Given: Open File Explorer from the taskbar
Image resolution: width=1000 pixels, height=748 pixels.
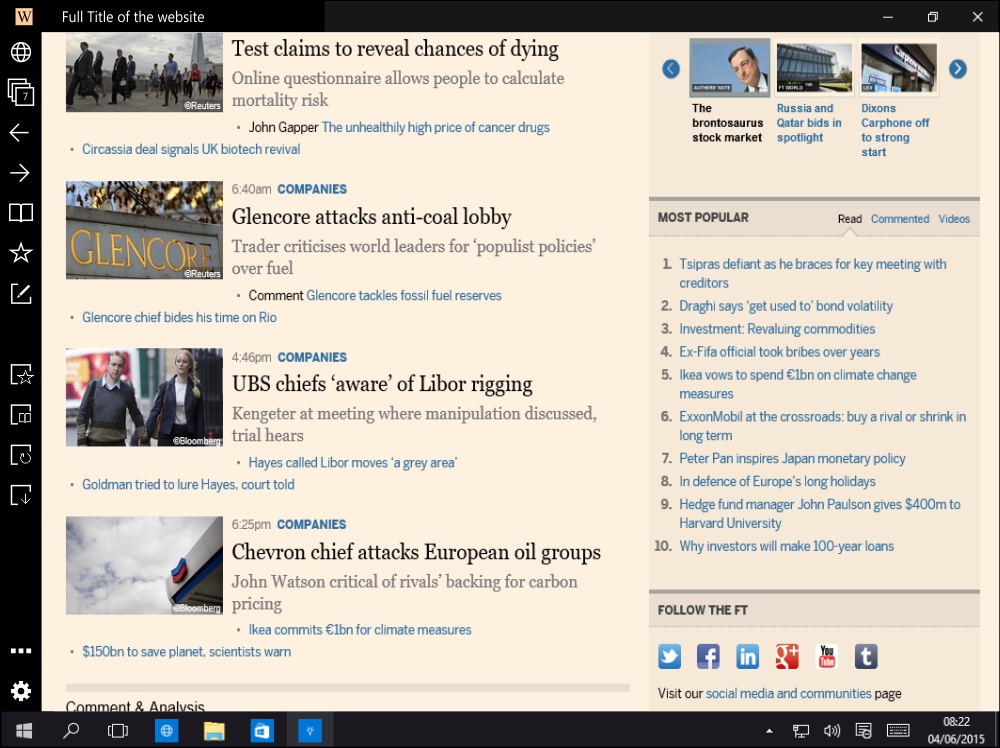Looking at the screenshot, I should coord(214,730).
